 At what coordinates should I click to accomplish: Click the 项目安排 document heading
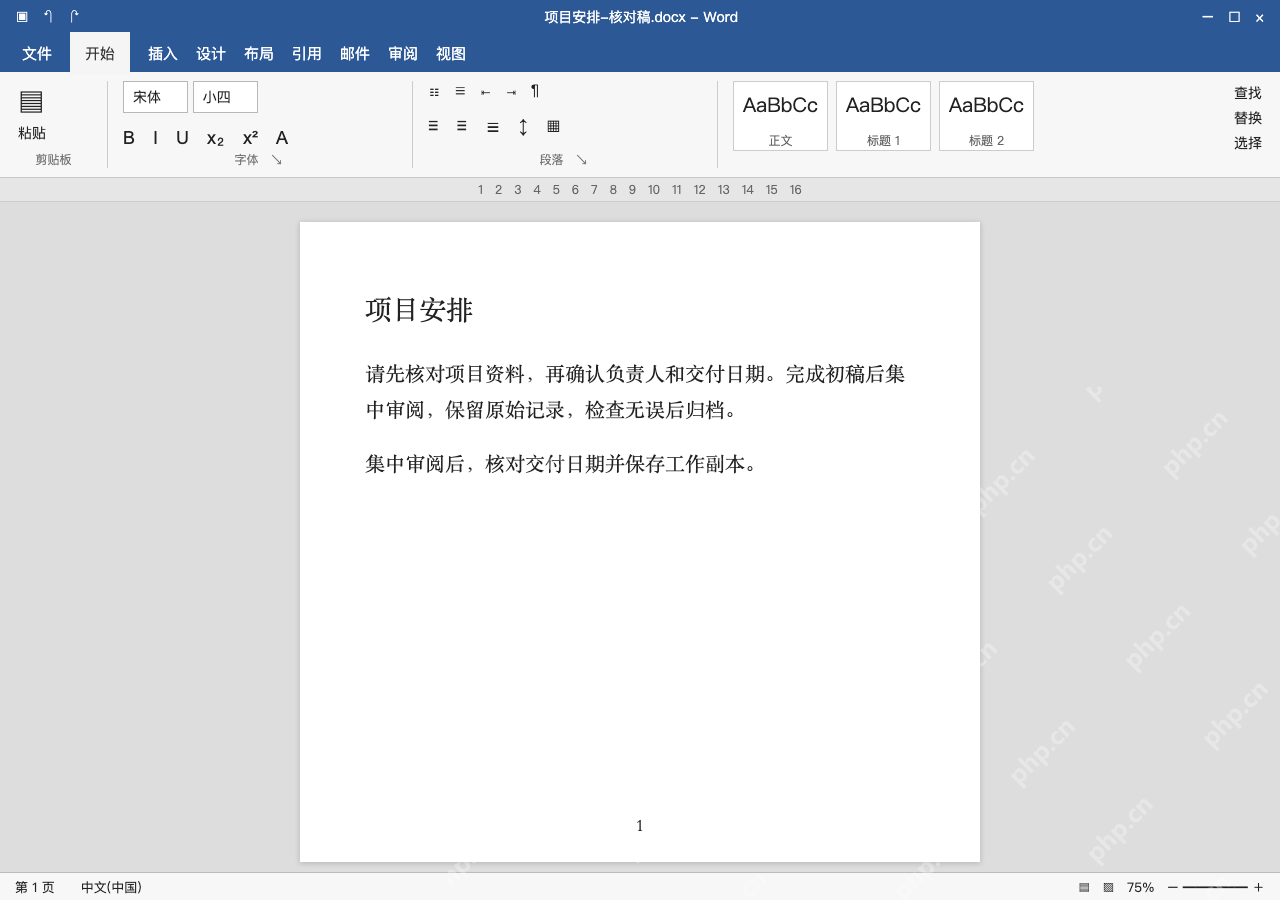point(419,310)
